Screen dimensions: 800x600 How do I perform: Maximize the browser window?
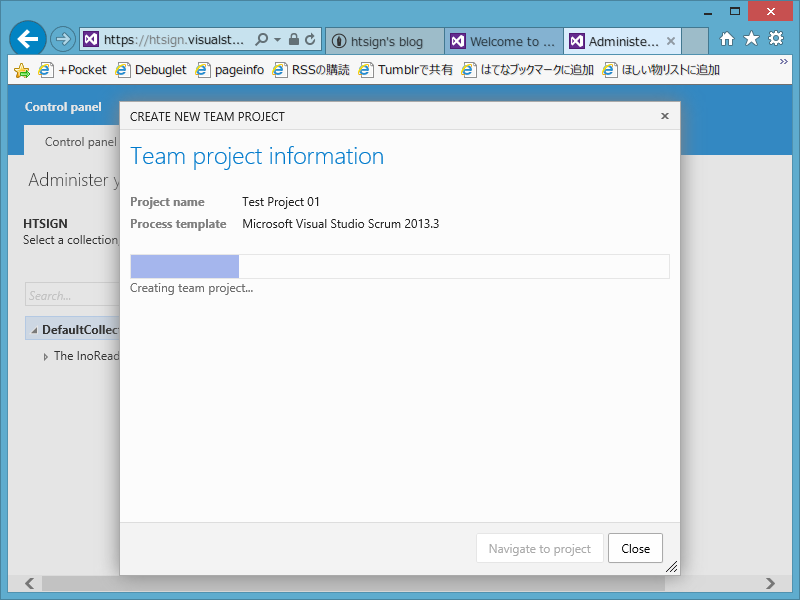click(x=735, y=11)
